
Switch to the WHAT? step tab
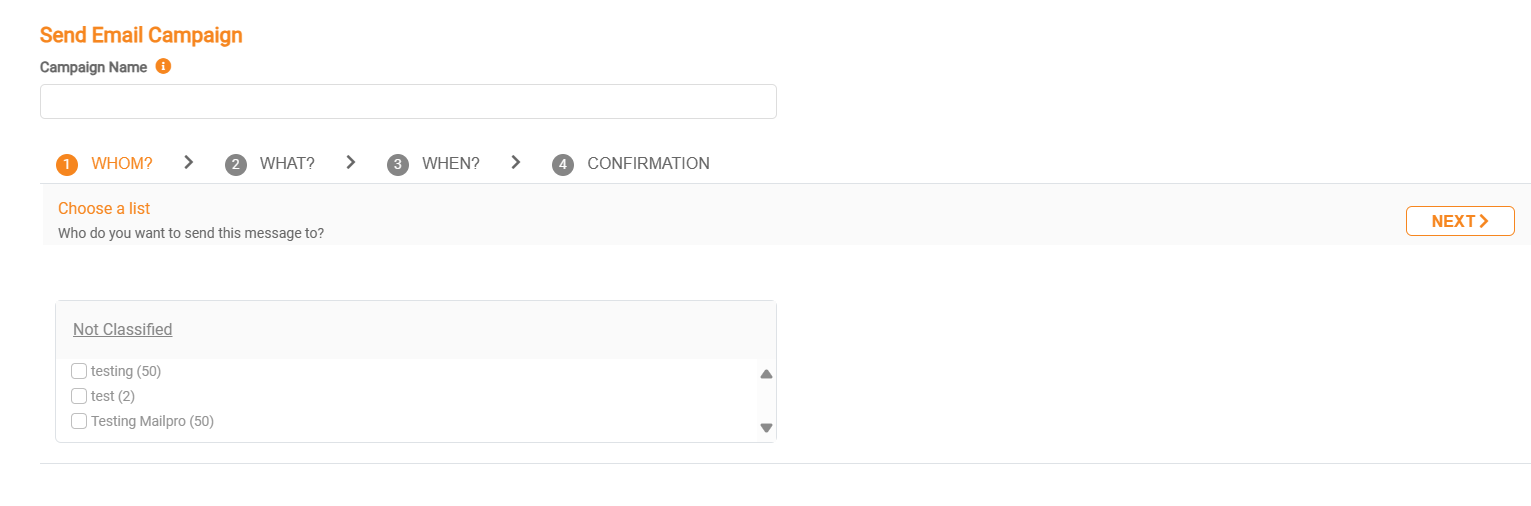(x=287, y=164)
